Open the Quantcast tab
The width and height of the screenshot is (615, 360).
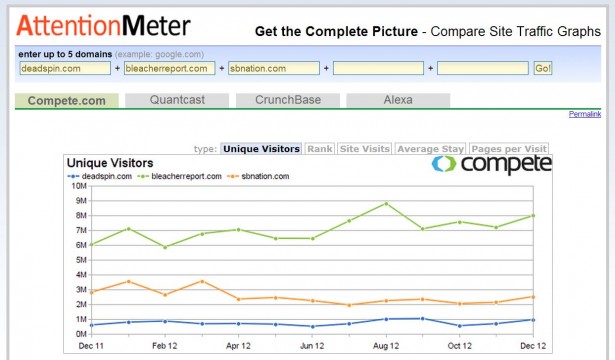(x=177, y=100)
